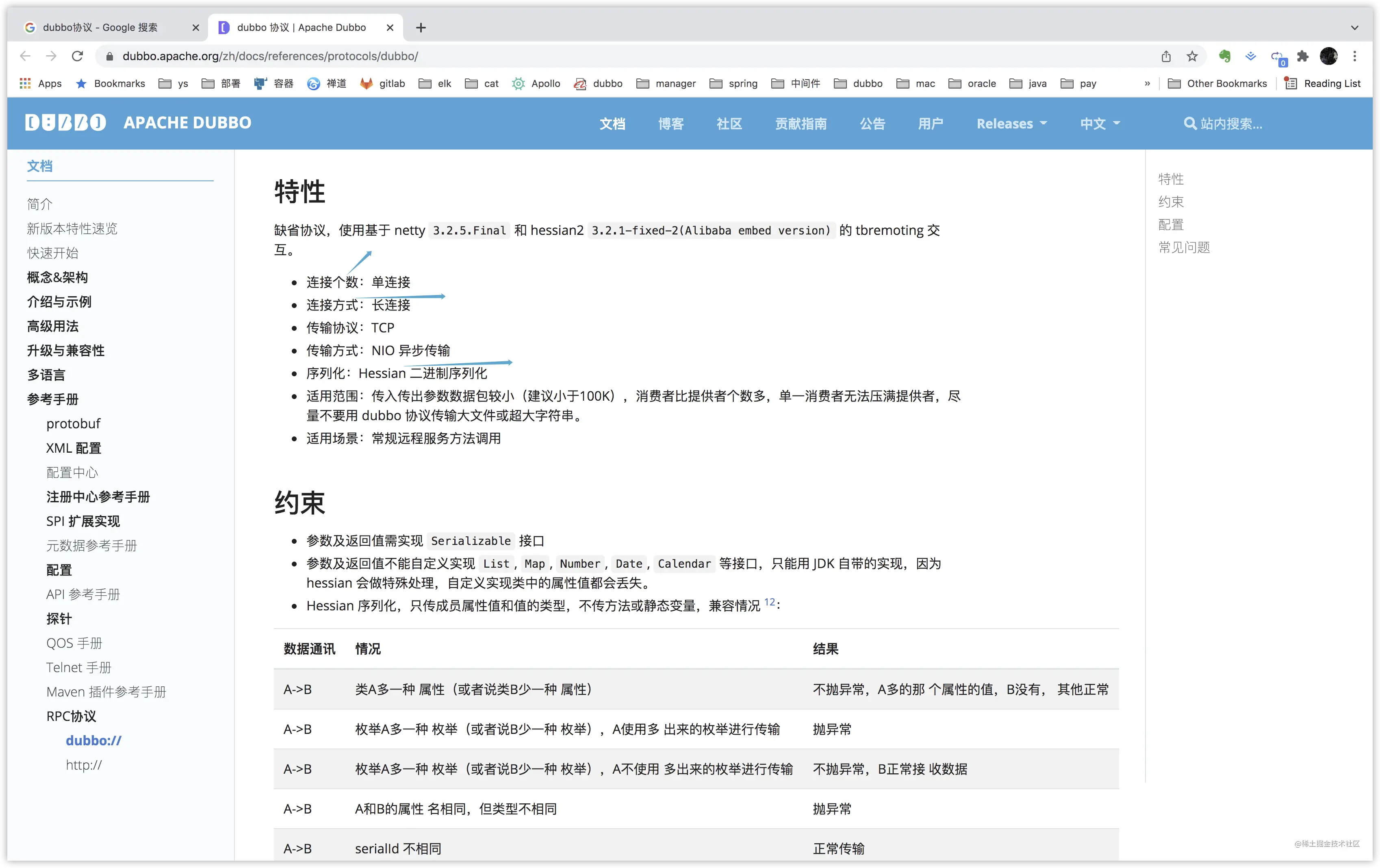This screenshot has height=868, width=1380.
Task: Click the 站内搜索 search field
Action: (1224, 124)
